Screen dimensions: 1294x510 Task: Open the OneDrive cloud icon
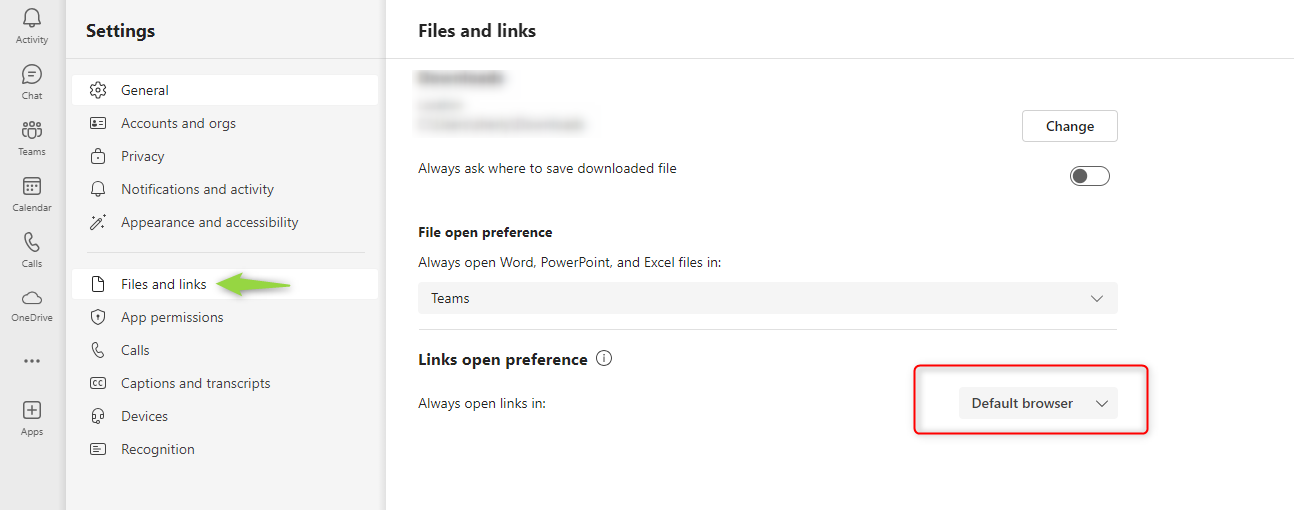pyautogui.click(x=32, y=298)
